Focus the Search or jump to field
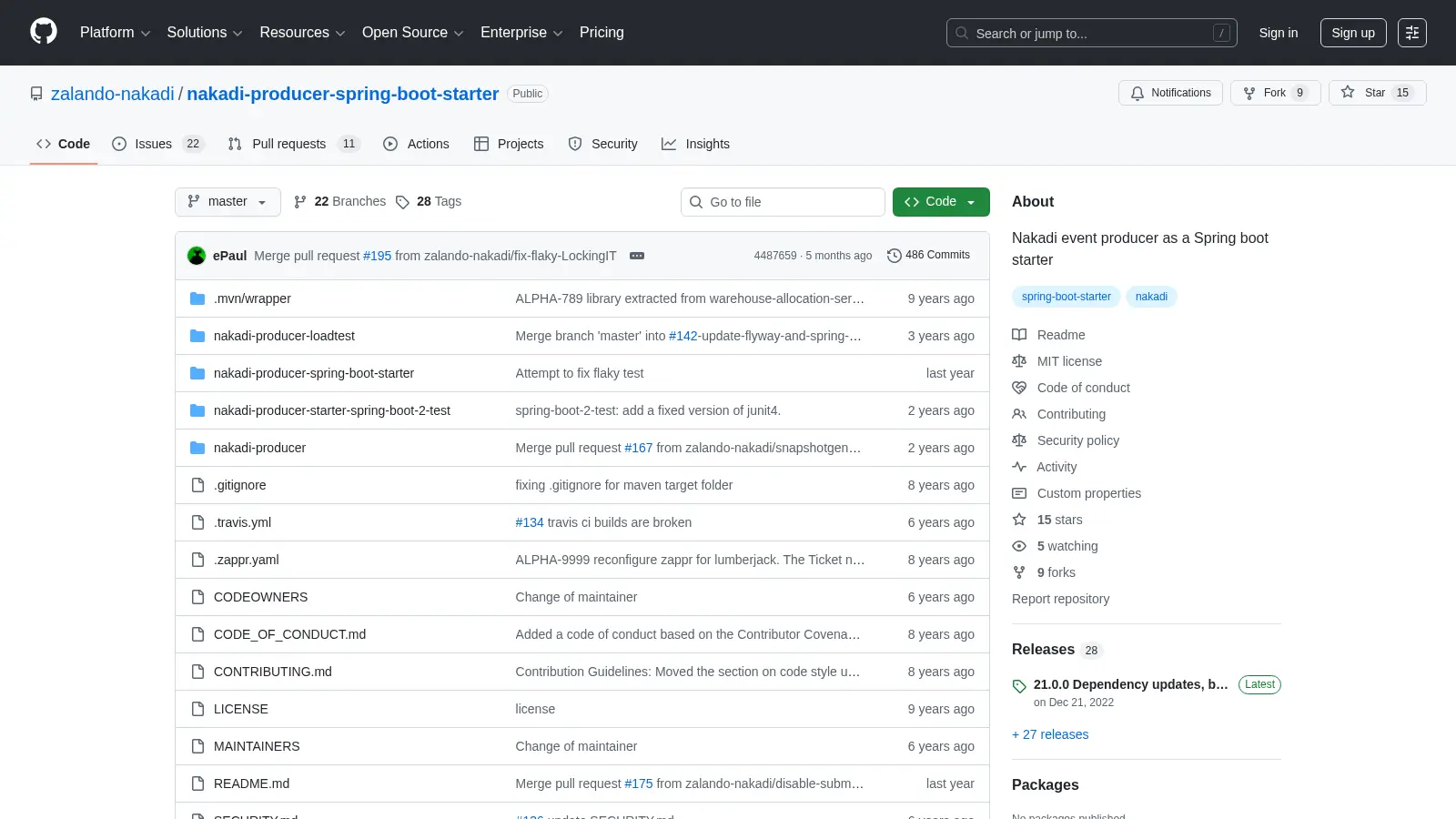The image size is (1456, 819). click(1092, 33)
